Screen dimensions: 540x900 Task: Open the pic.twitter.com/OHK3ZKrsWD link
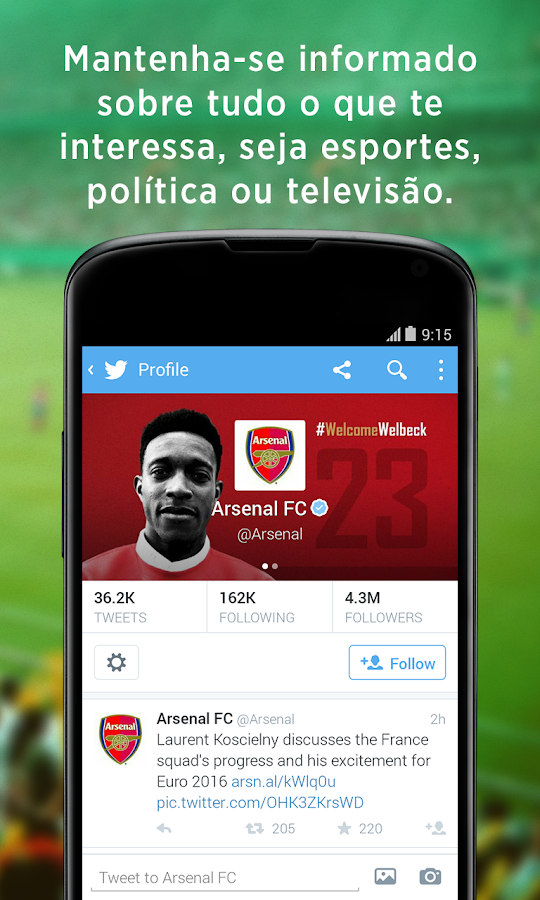(x=260, y=802)
